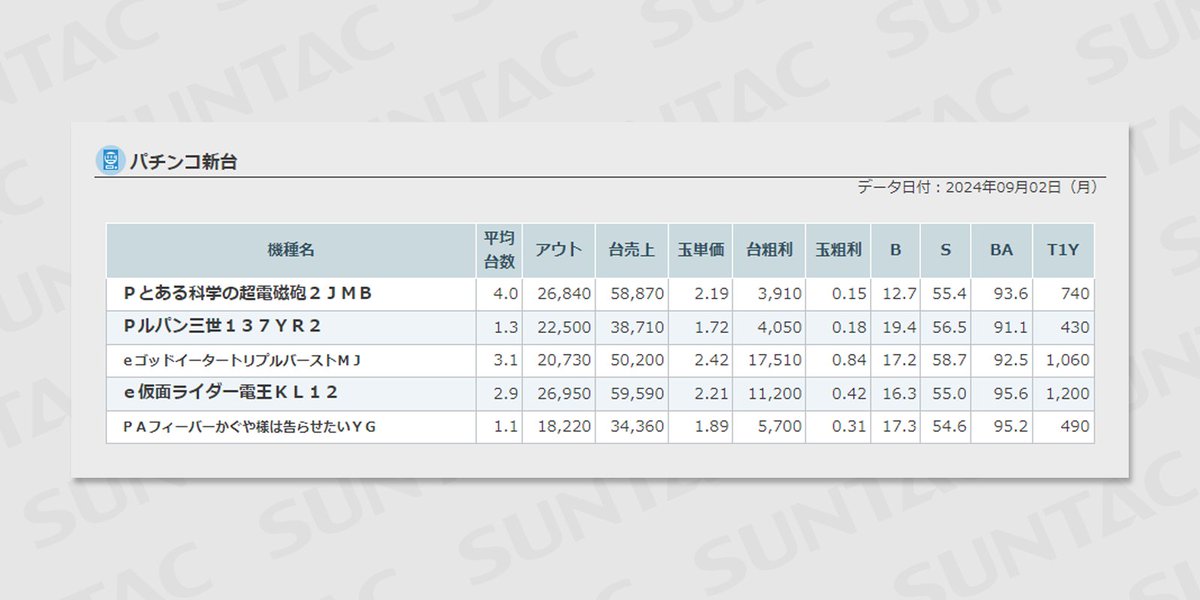
Task: Select the 玉単価 column header
Action: pyautogui.click(x=700, y=250)
